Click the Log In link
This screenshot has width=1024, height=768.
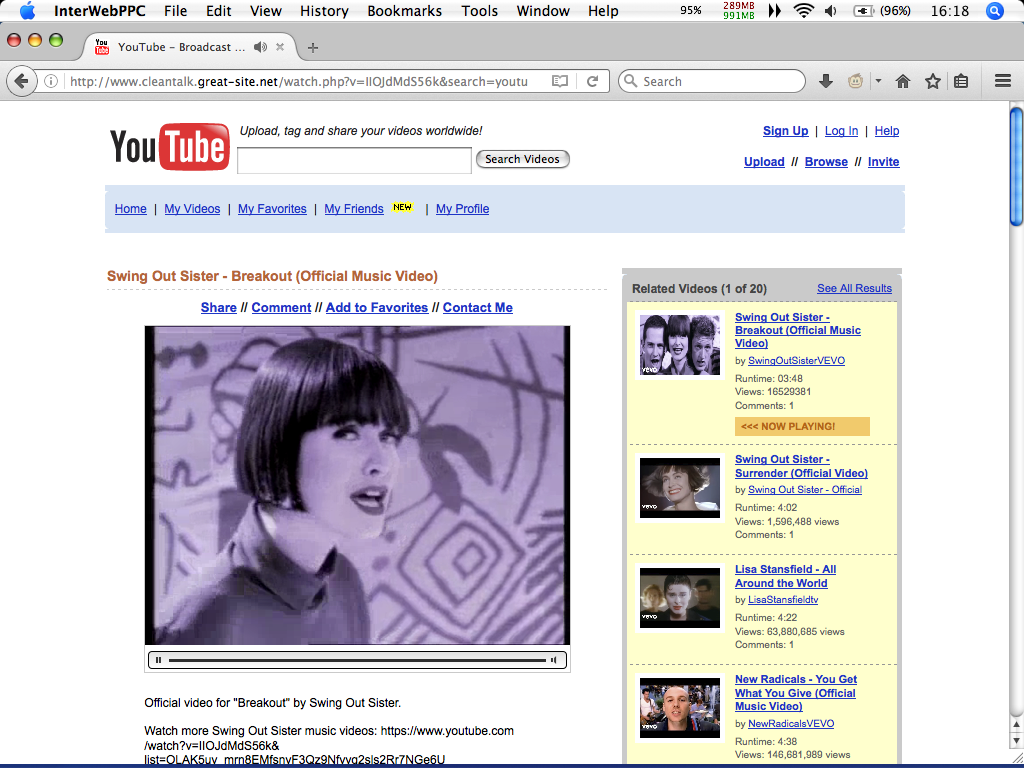pos(841,131)
